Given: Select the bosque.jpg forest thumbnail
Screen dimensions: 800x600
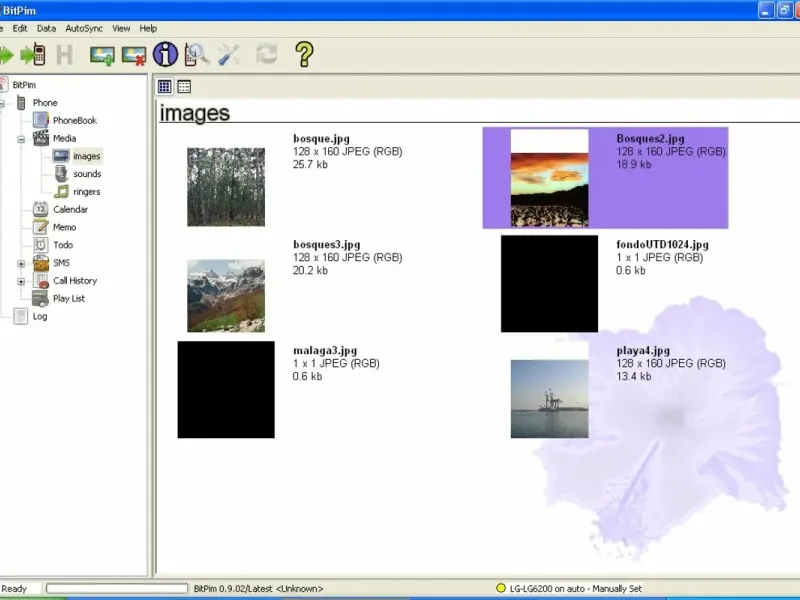Looking at the screenshot, I should (226, 187).
